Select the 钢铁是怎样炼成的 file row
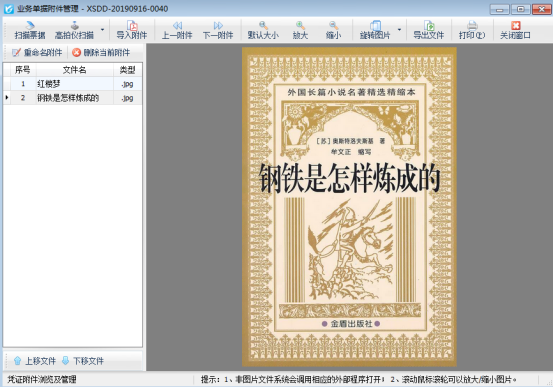Viewport: 554px width, 388px height. (x=73, y=98)
